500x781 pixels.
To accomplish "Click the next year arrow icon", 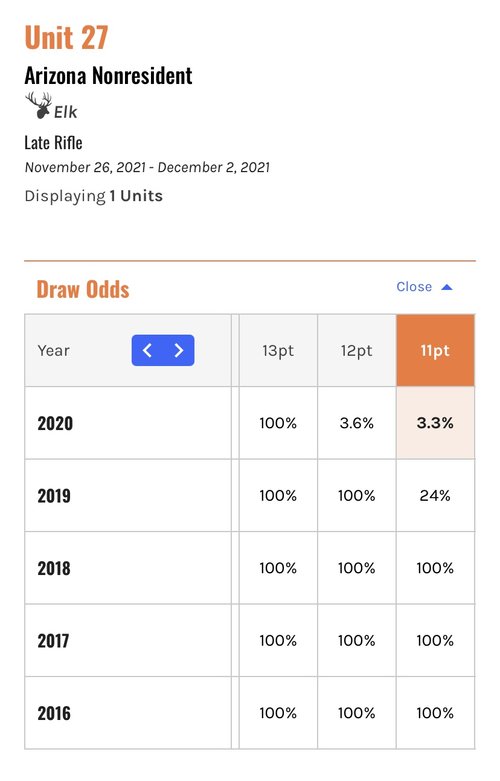I will coord(178,351).
